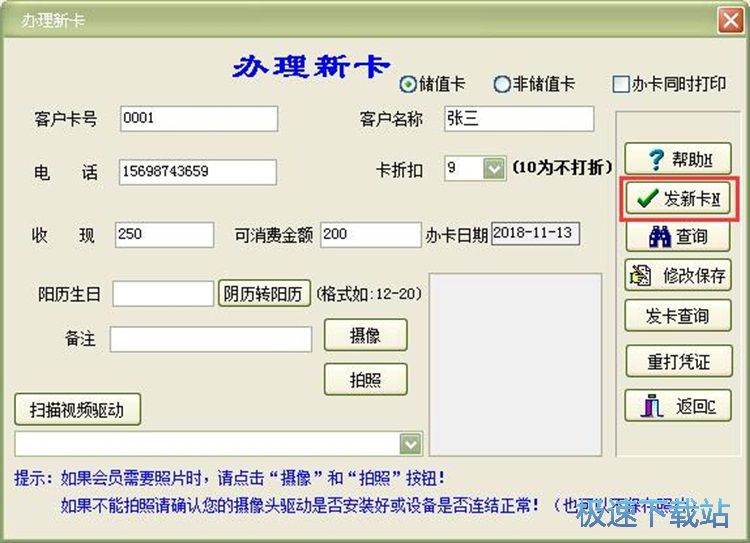This screenshot has width=750, height=543.
Task: Click the 收现 amount field
Action: tap(164, 234)
